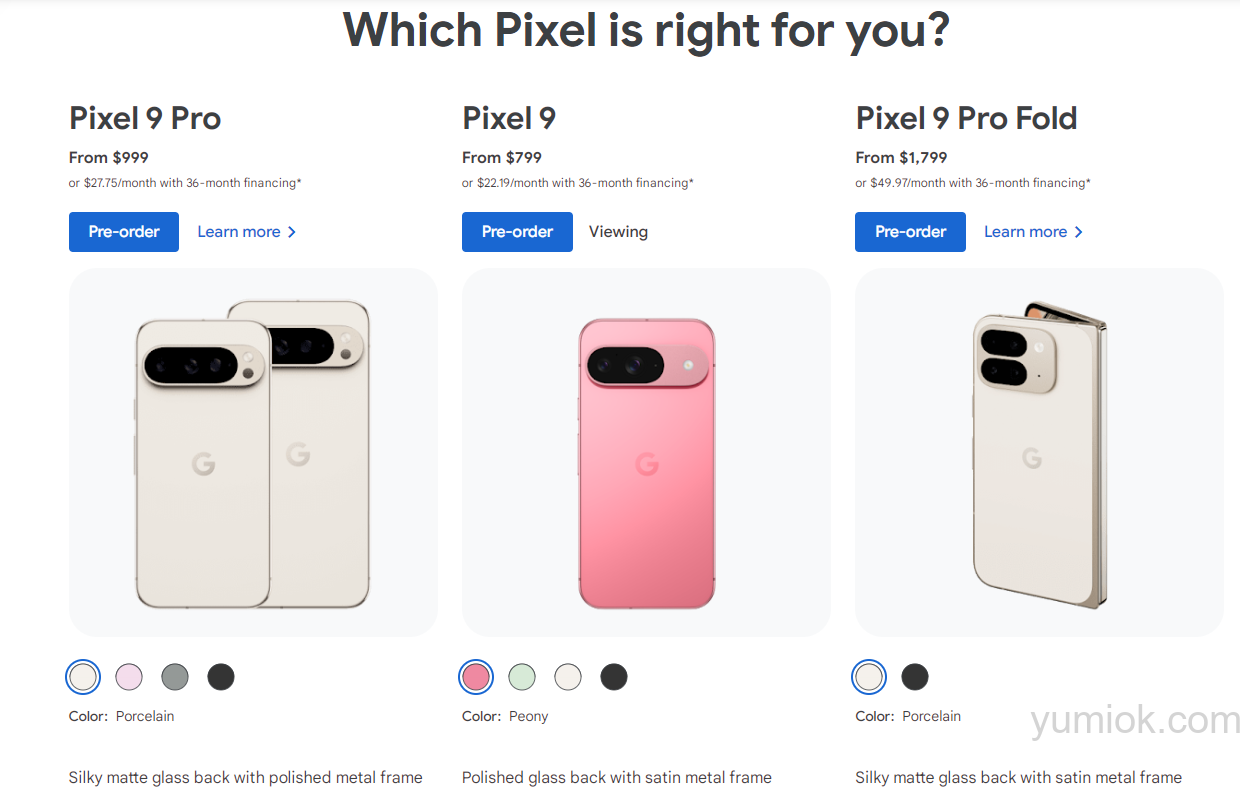Select the Porcelain color for Pixel 9 Pro

(x=83, y=676)
